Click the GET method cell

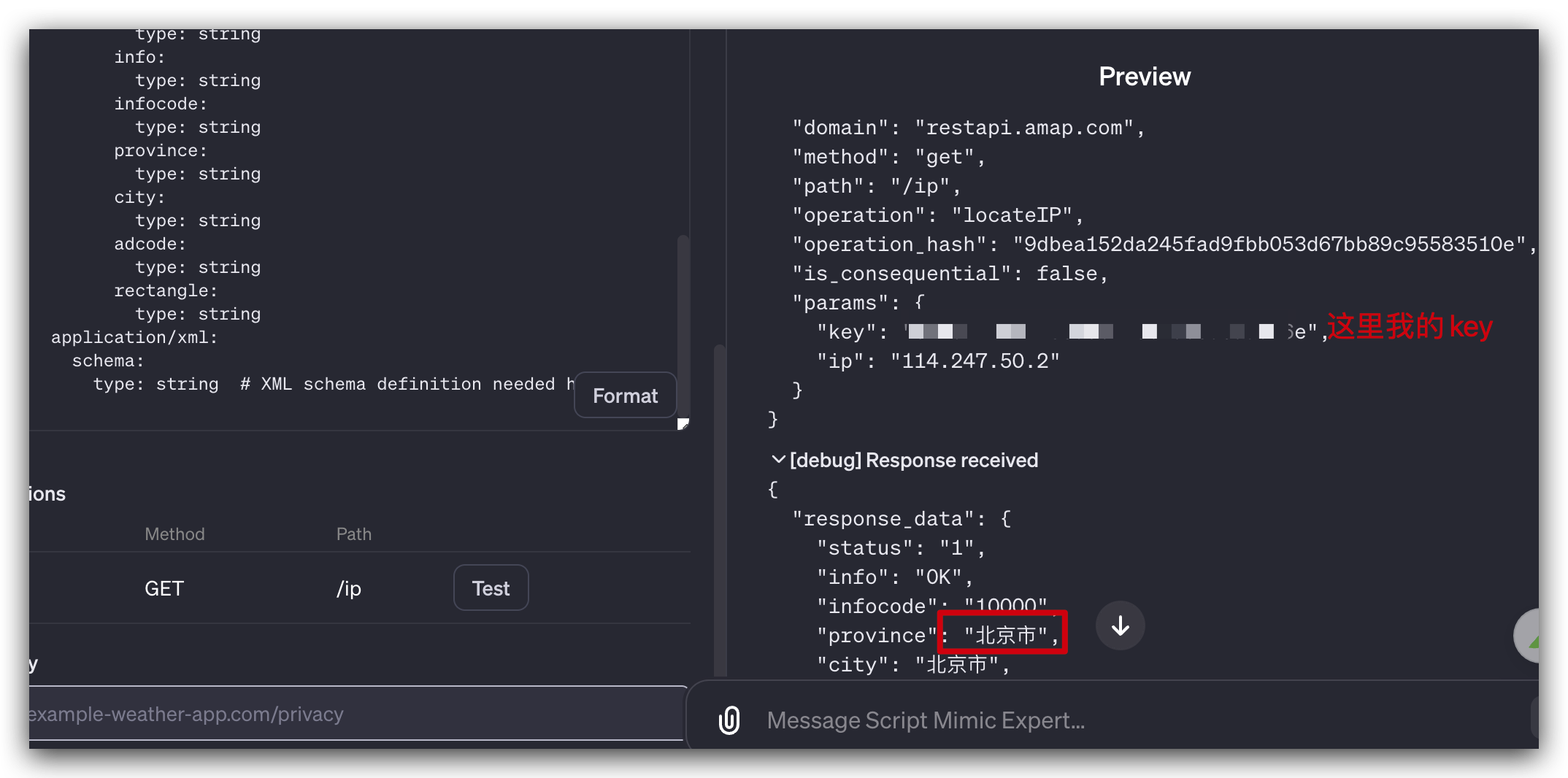[x=164, y=588]
